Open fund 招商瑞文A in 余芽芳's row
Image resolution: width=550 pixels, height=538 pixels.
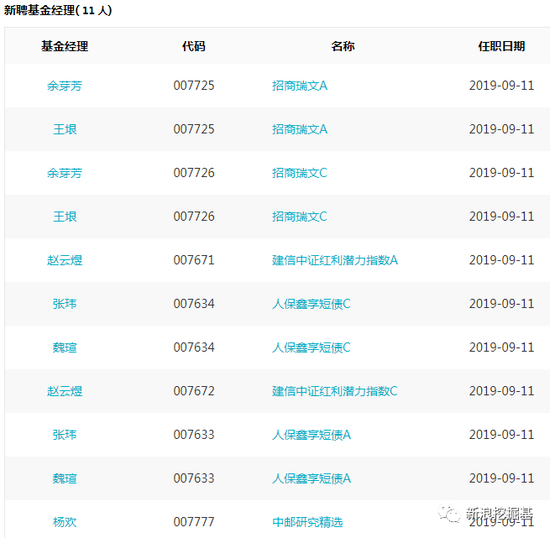coord(300,86)
